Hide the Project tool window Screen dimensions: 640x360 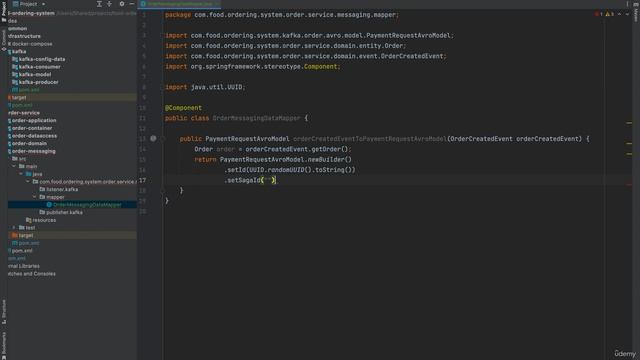(132, 4)
